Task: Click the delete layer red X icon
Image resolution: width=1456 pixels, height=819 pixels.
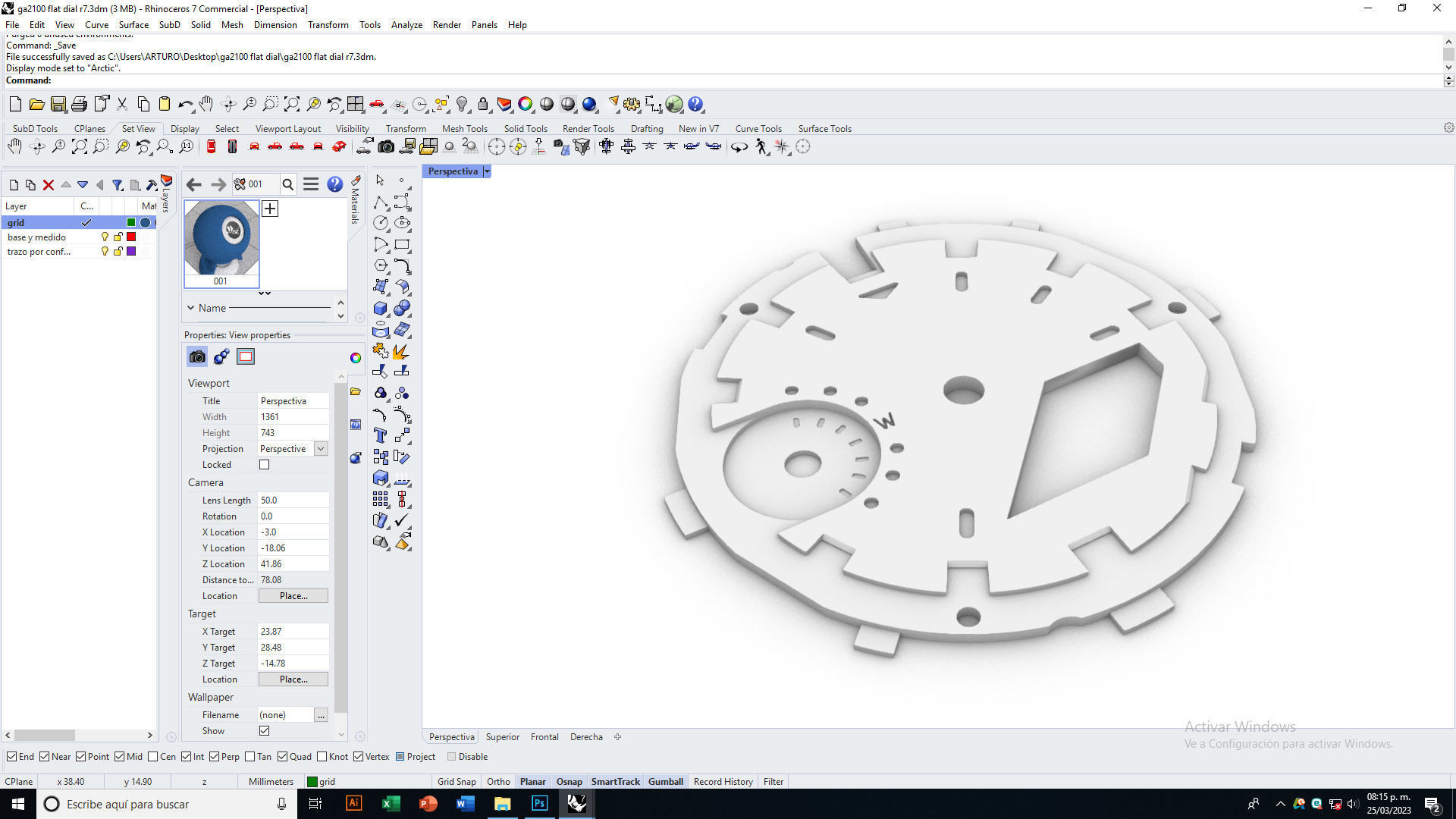Action: (49, 184)
